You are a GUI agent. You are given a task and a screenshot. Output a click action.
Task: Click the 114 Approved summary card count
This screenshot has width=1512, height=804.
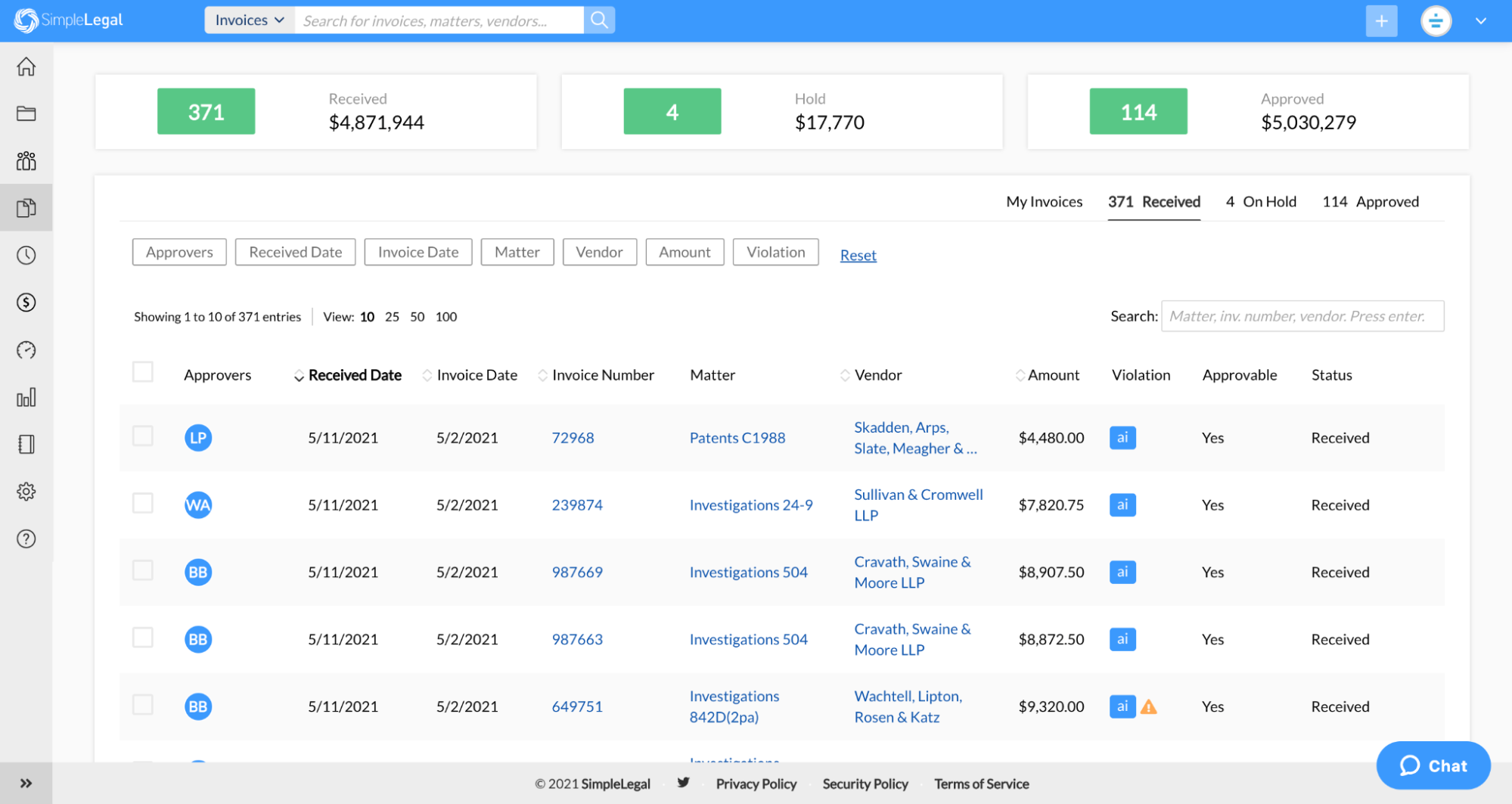pos(1138,112)
